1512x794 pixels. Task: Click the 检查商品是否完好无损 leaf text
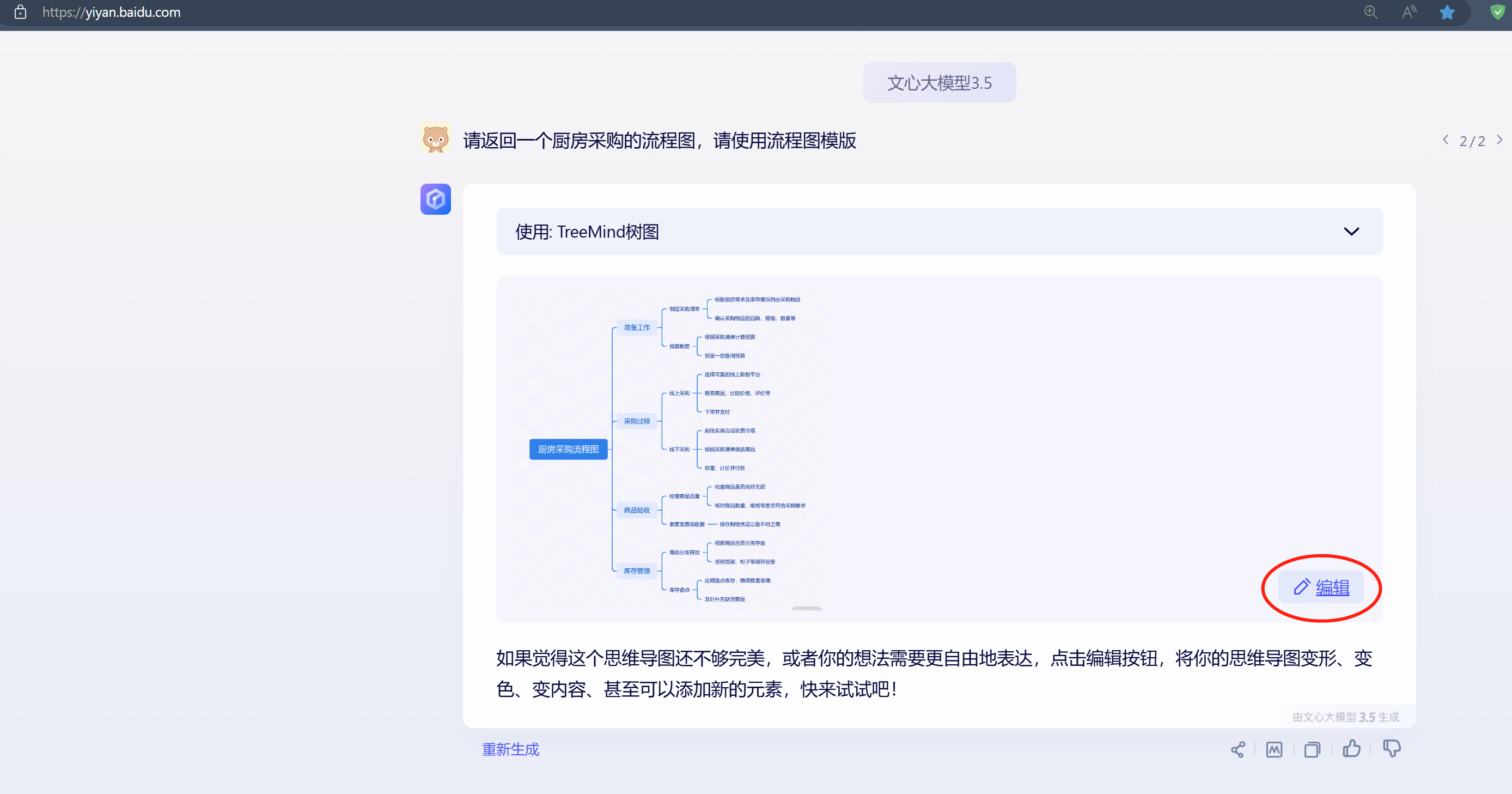tap(740, 487)
